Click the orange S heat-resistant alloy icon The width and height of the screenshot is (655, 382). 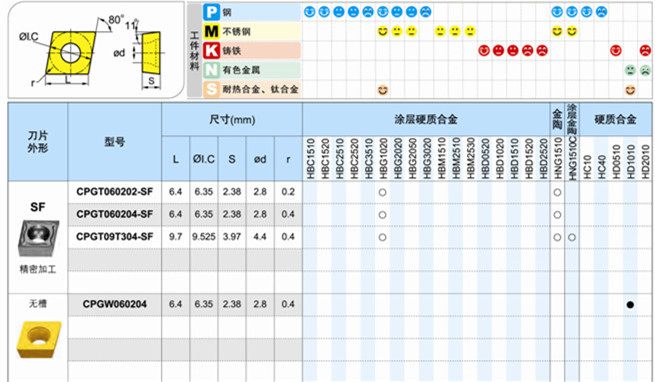(x=211, y=89)
